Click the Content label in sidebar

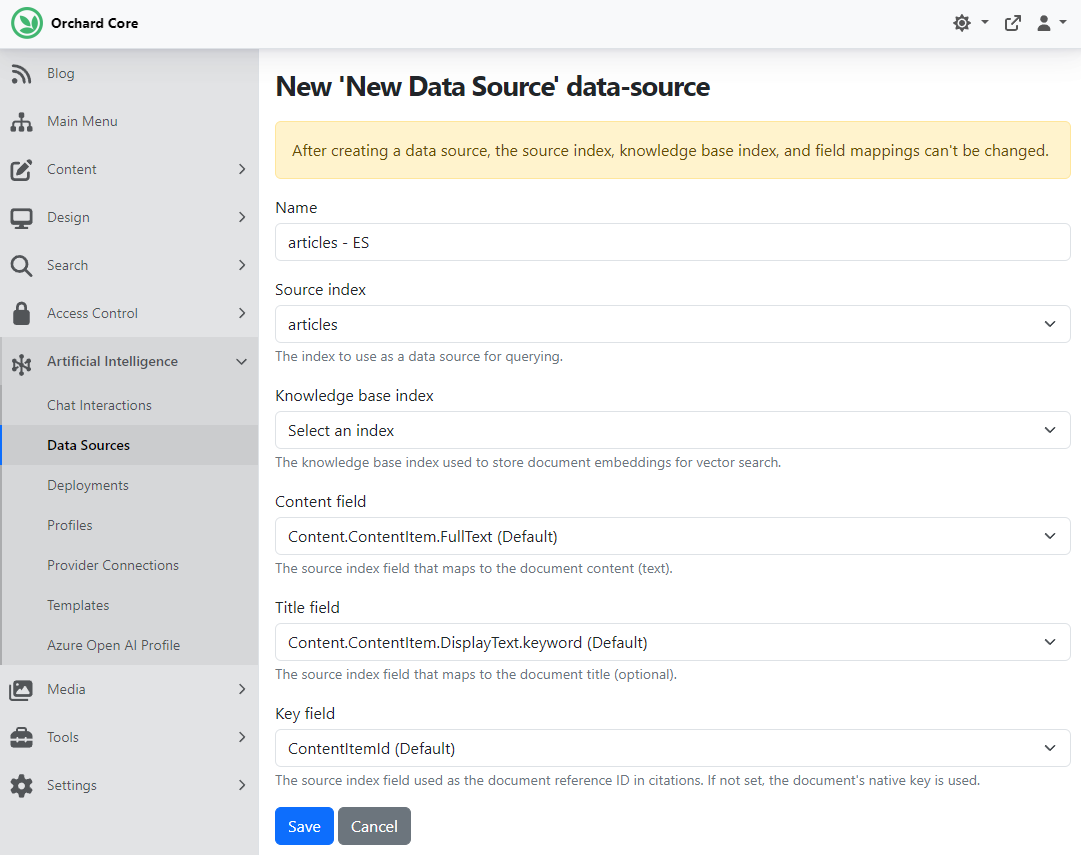[x=72, y=170]
